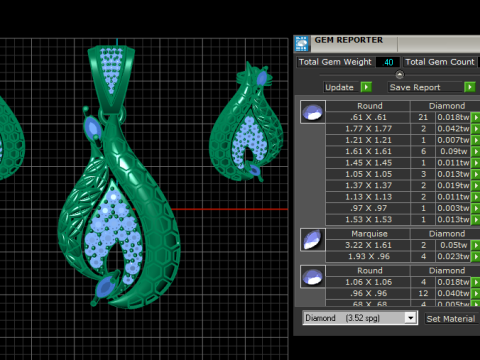The height and width of the screenshot is (360, 480).
Task: Click the 0.042tw weight cell
Action: [453, 129]
